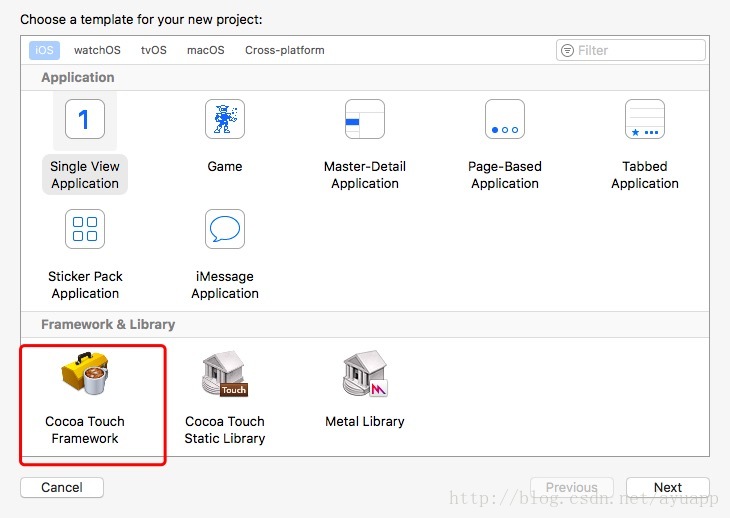This screenshot has width=730, height=518.
Task: Show Cross-platform templates tab
Action: pos(285,50)
